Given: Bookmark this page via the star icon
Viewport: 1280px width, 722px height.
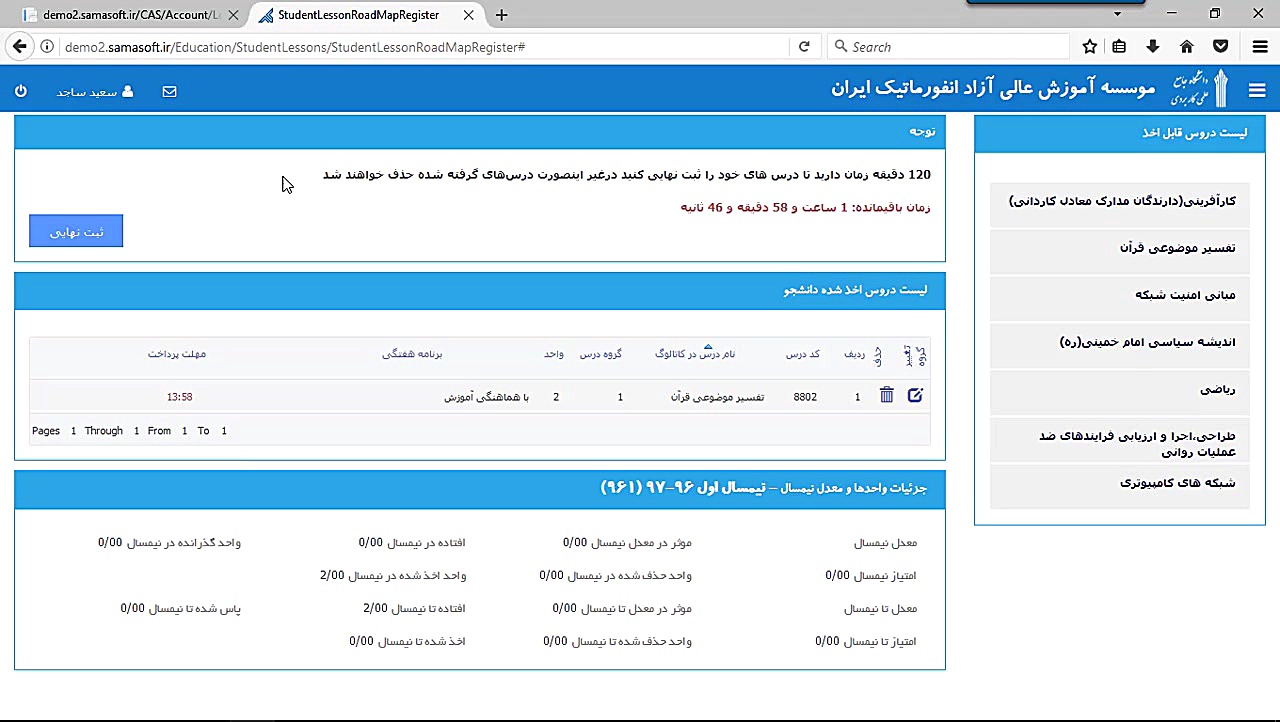Looking at the screenshot, I should point(1089,46).
